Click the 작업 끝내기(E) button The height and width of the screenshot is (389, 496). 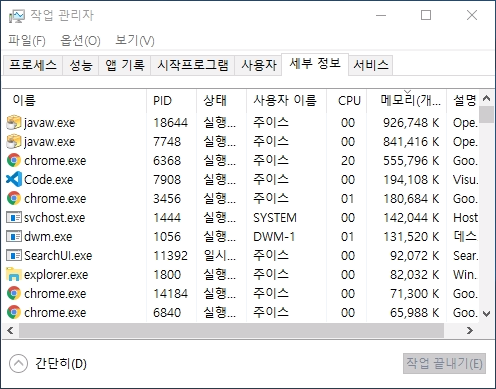click(444, 363)
